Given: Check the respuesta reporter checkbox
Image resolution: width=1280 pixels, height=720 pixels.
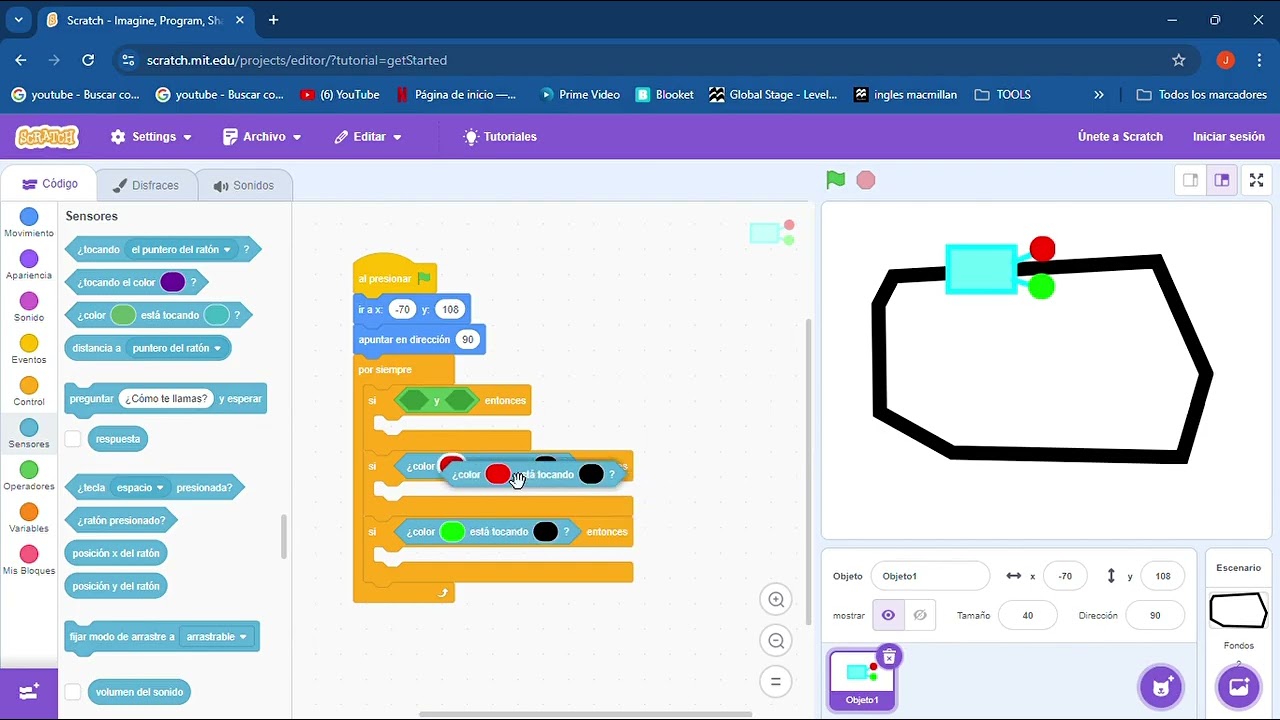Looking at the screenshot, I should coord(73,439).
